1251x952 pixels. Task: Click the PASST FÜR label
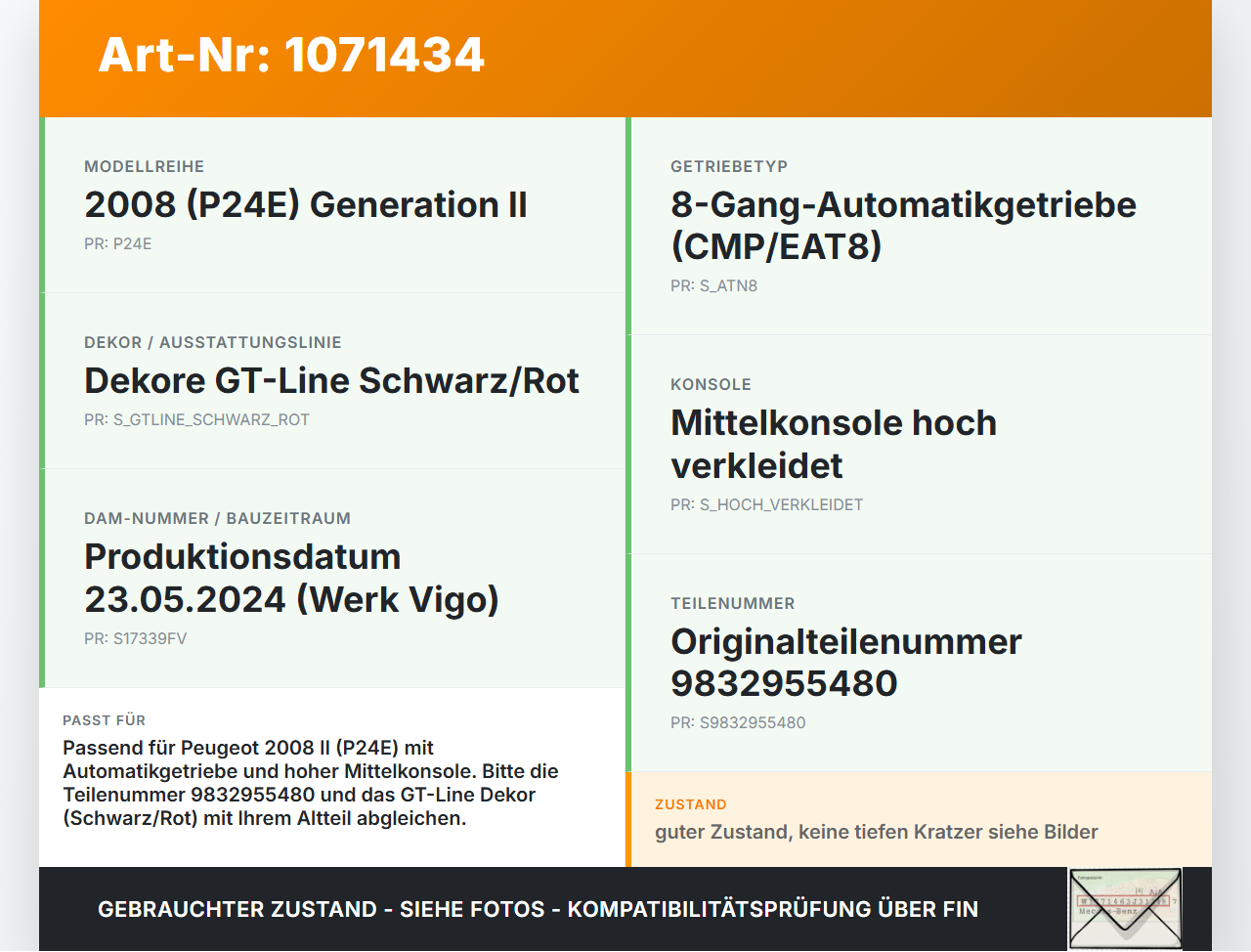pyautogui.click(x=104, y=720)
